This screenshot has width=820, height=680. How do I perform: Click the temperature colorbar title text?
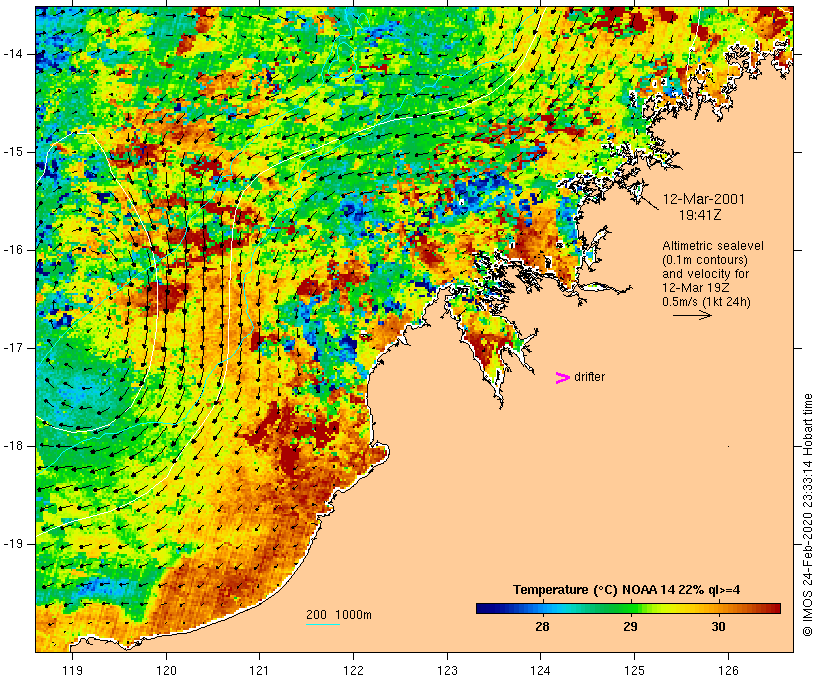(627, 590)
